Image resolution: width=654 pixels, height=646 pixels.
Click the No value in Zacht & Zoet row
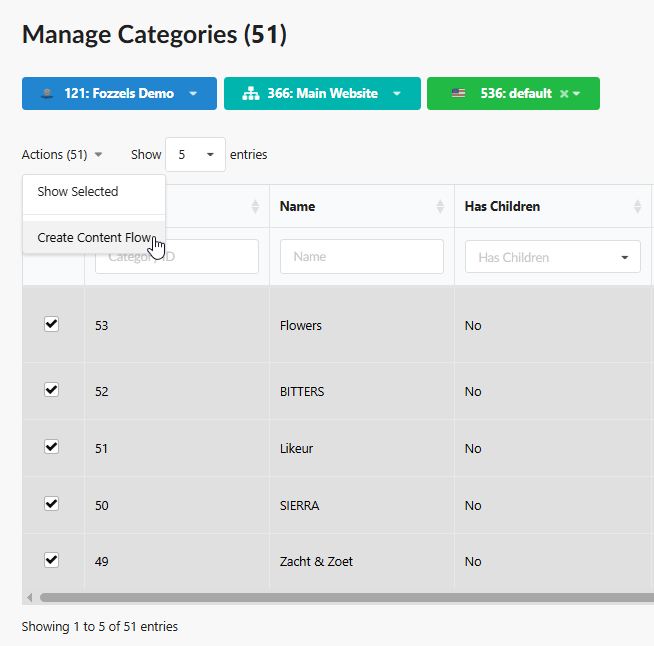(473, 561)
